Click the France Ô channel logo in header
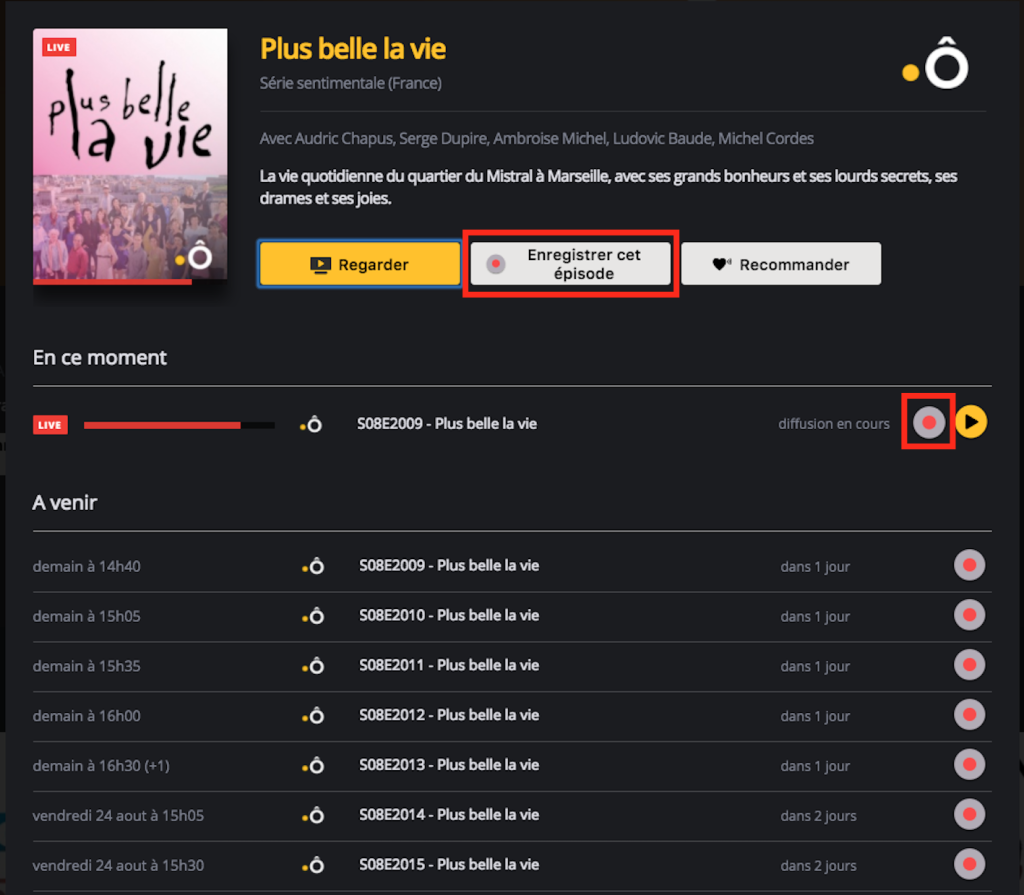 pyautogui.click(x=935, y=63)
